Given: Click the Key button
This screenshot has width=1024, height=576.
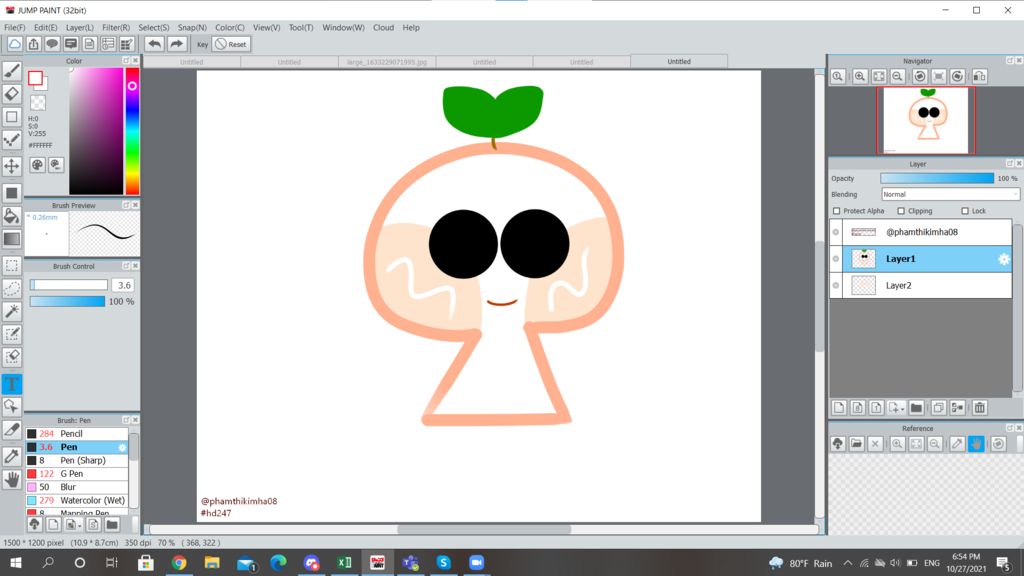Looking at the screenshot, I should tap(202, 44).
